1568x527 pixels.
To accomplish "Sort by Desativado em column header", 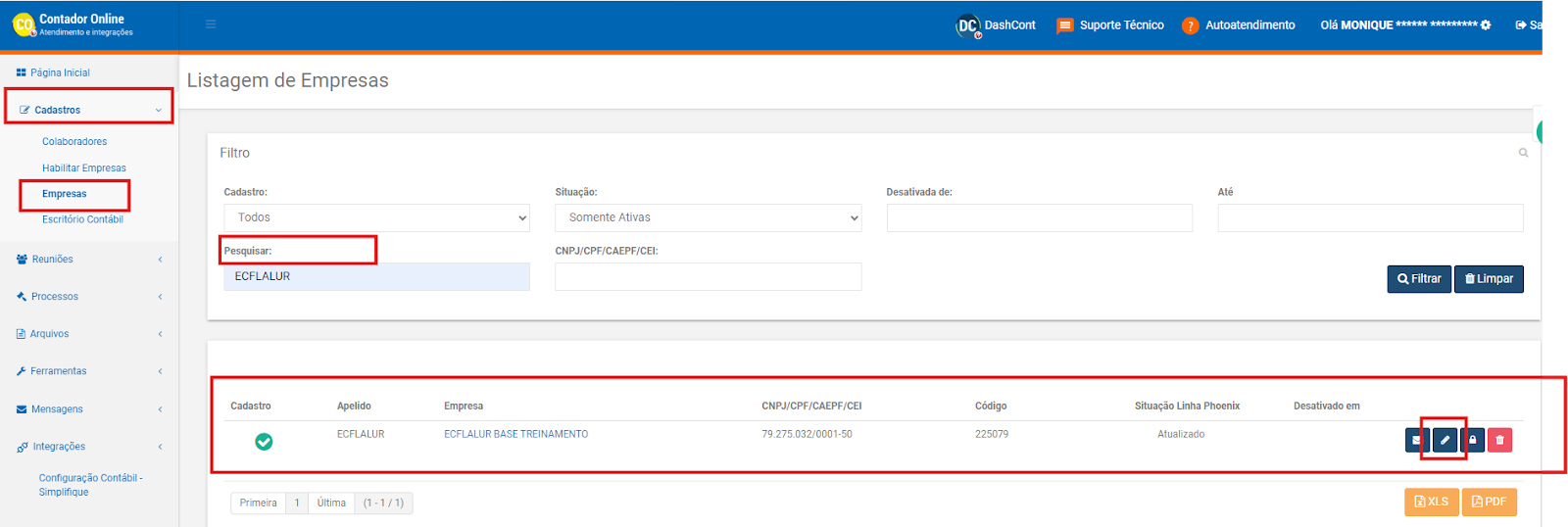I will tap(1327, 406).
